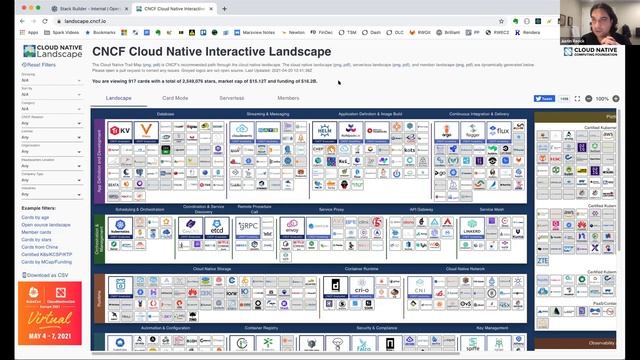Open the Flux project card
This screenshot has height=360, width=640.
coord(499,132)
